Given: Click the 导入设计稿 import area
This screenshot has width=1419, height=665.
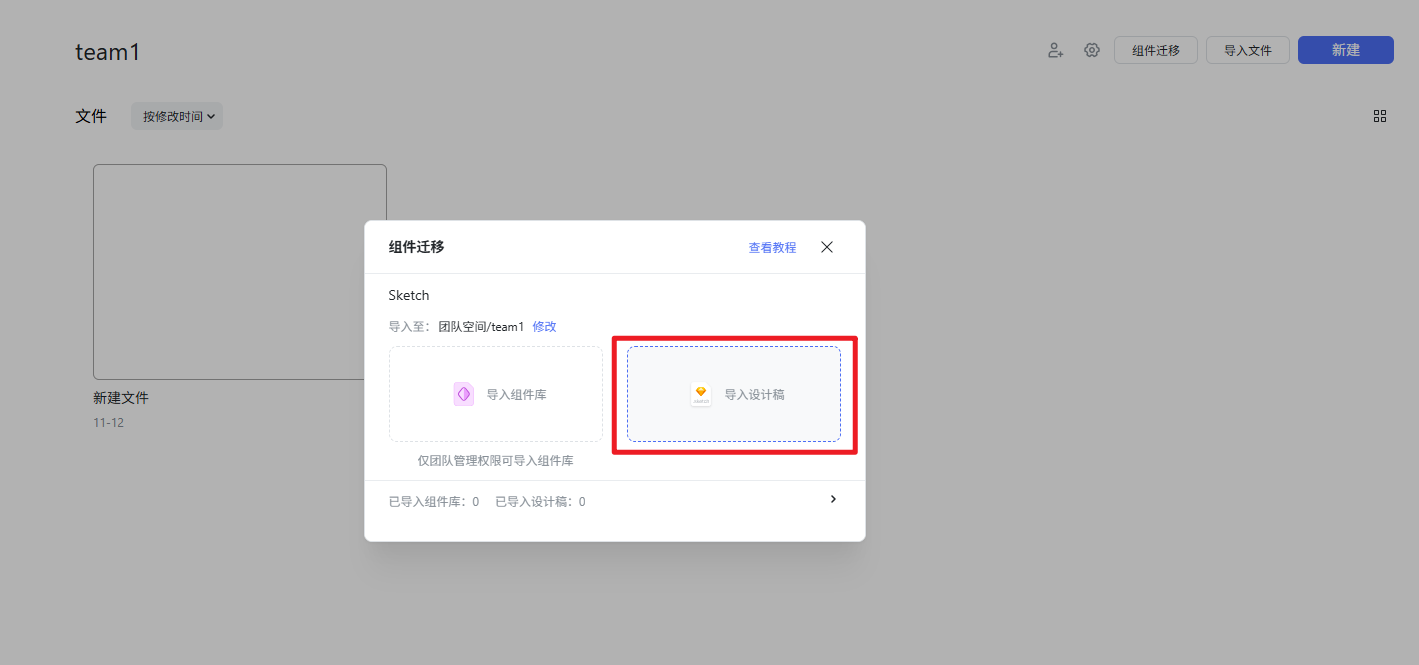Looking at the screenshot, I should (734, 395).
